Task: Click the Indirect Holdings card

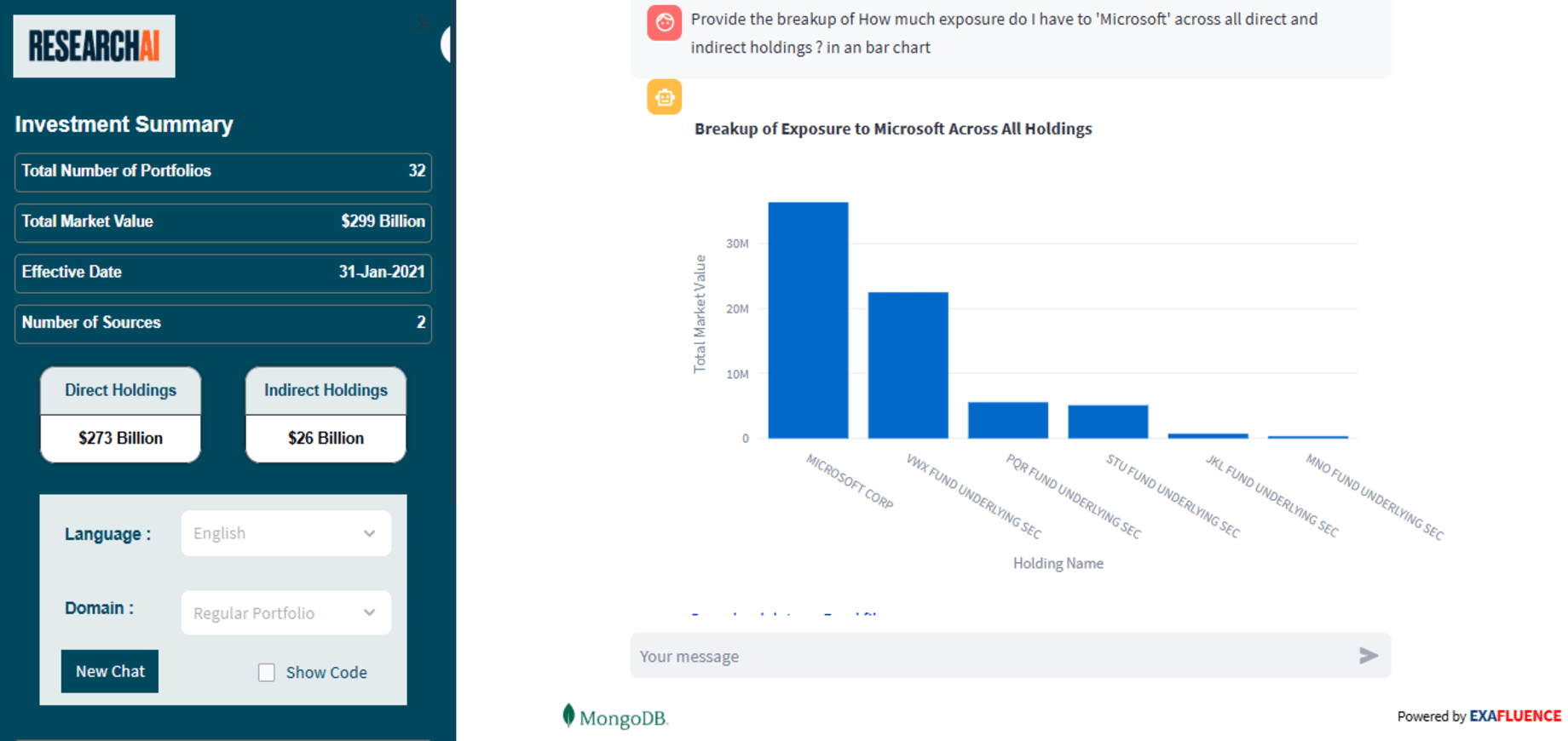Action: tap(326, 415)
